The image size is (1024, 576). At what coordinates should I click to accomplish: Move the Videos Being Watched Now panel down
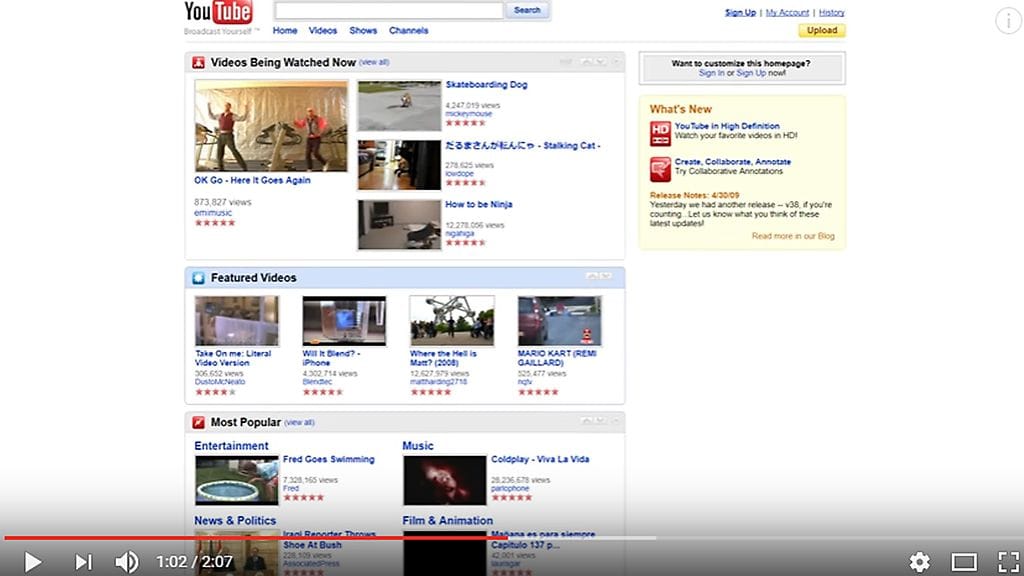click(602, 62)
